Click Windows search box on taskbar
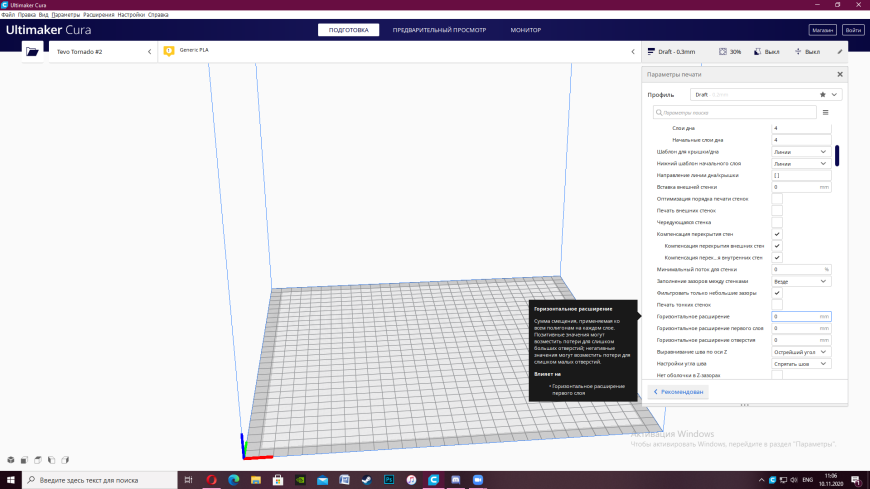Viewport: 870px width, 489px height. pos(100,480)
